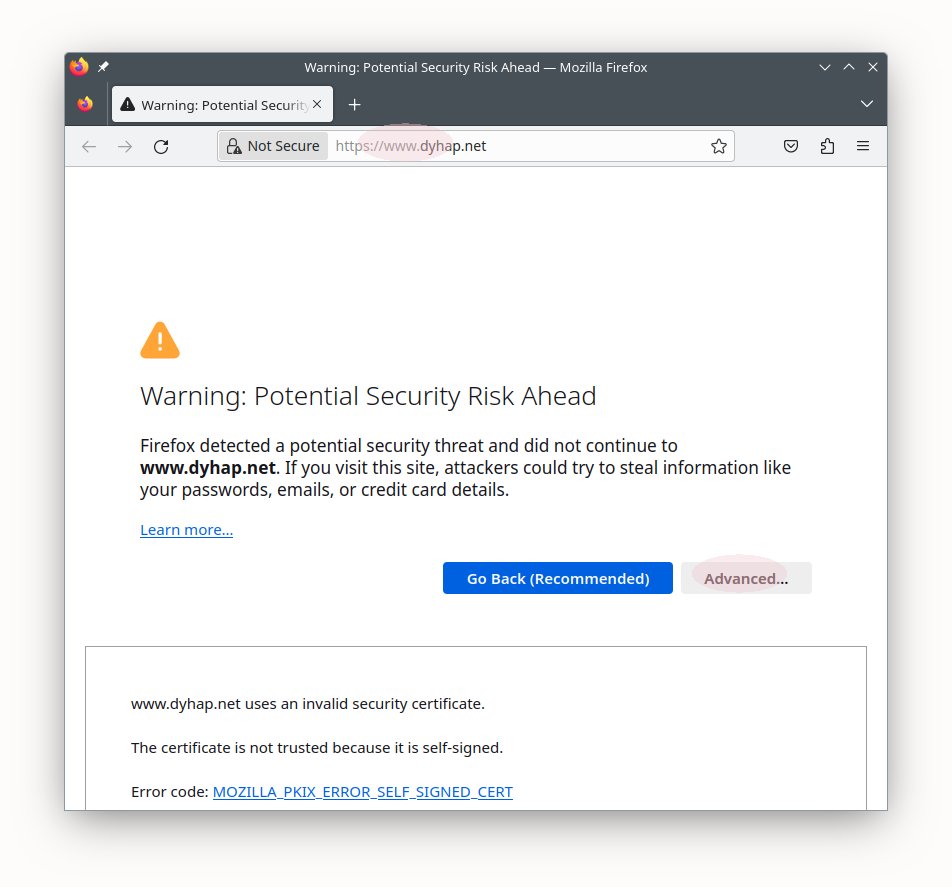
Task: Click the MOZILLA_PKIX_ERROR_SELF_SIGNED_CERT error code link
Action: click(362, 792)
